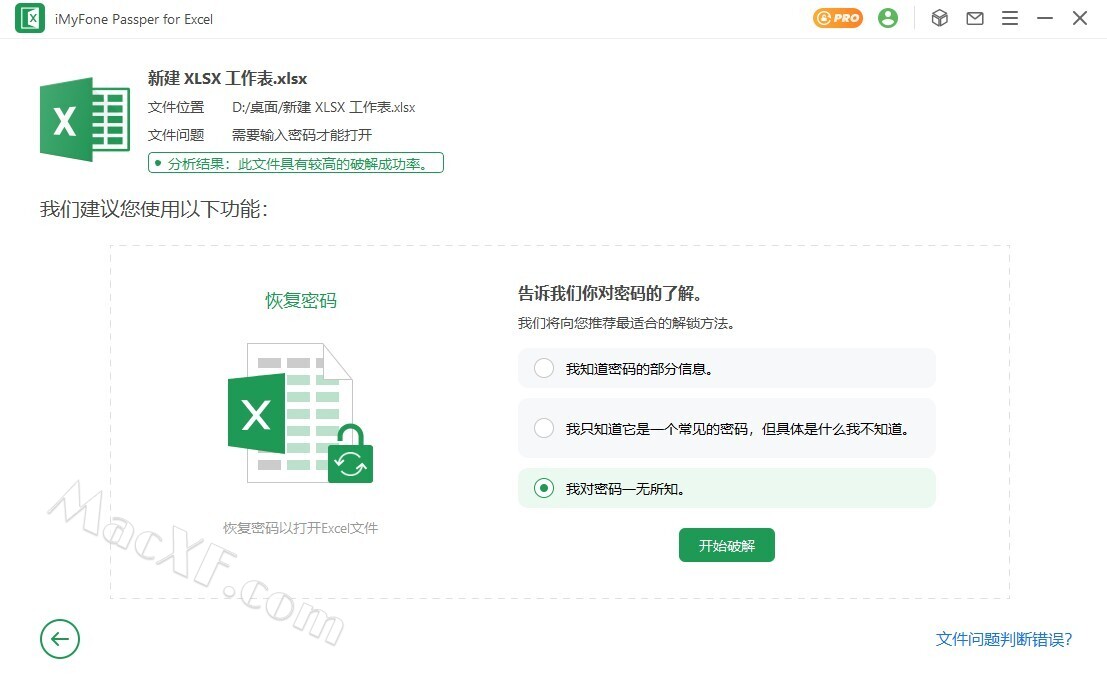Click the large Excel file icon
This screenshot has width=1107, height=677.
[x=85, y=119]
